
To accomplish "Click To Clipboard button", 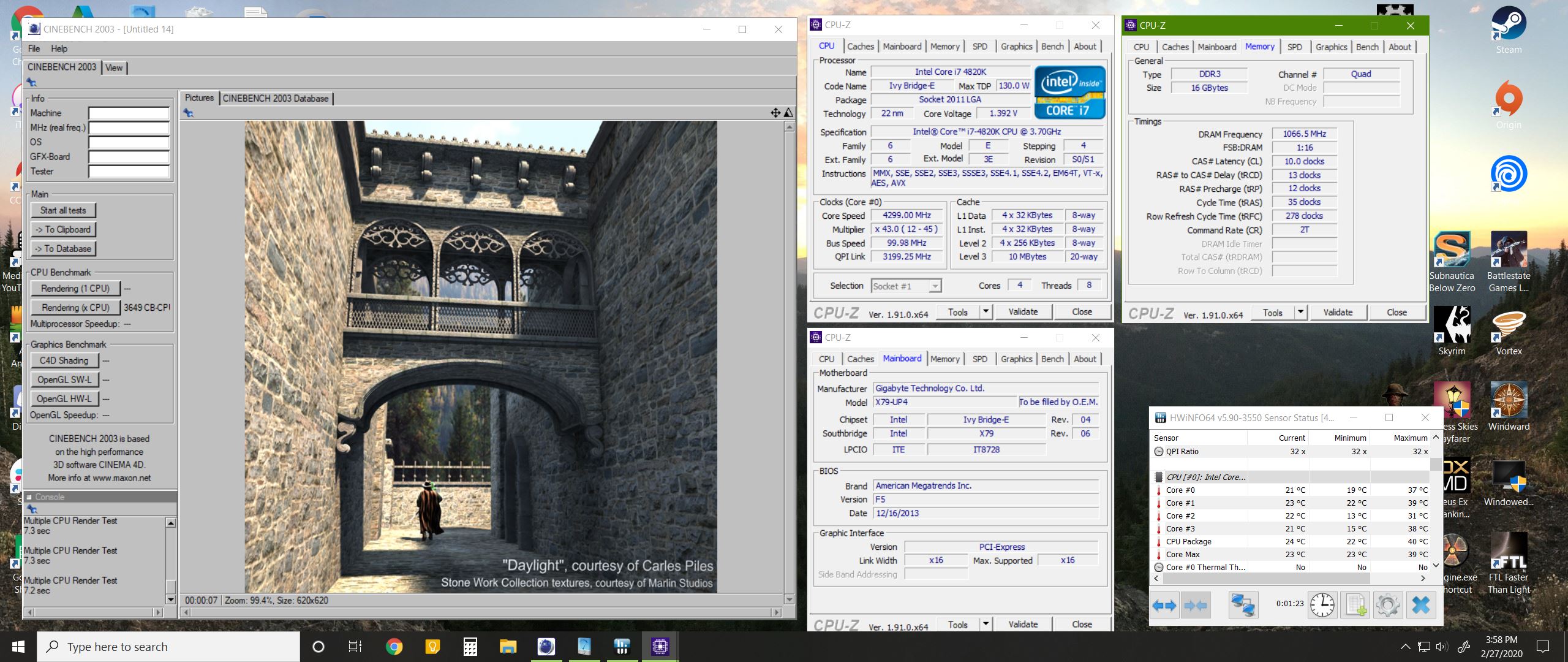I will tap(63, 229).
